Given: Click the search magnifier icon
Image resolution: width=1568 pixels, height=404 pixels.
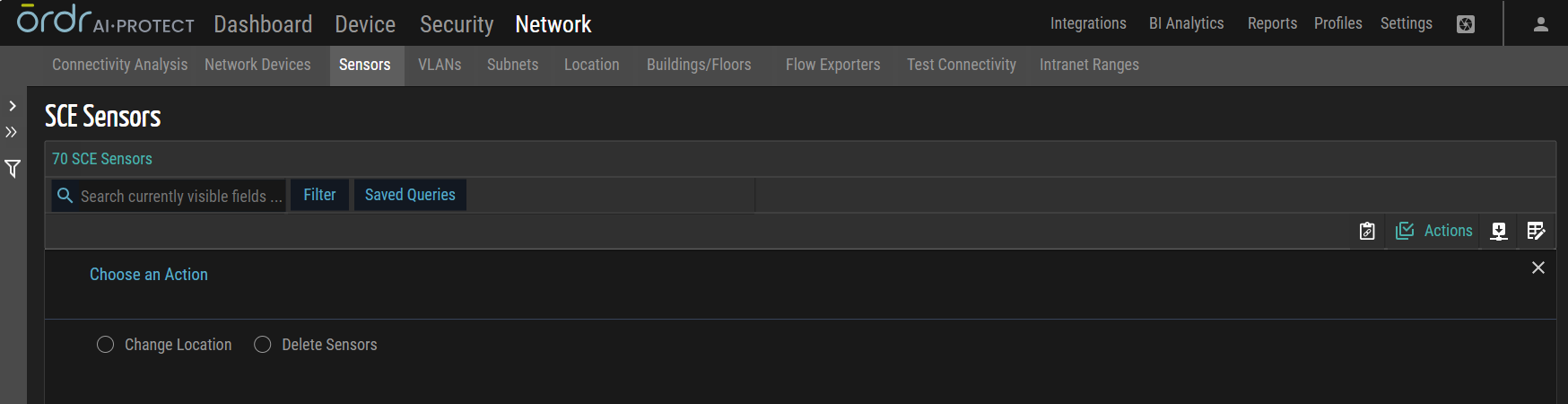Looking at the screenshot, I should [x=65, y=196].
